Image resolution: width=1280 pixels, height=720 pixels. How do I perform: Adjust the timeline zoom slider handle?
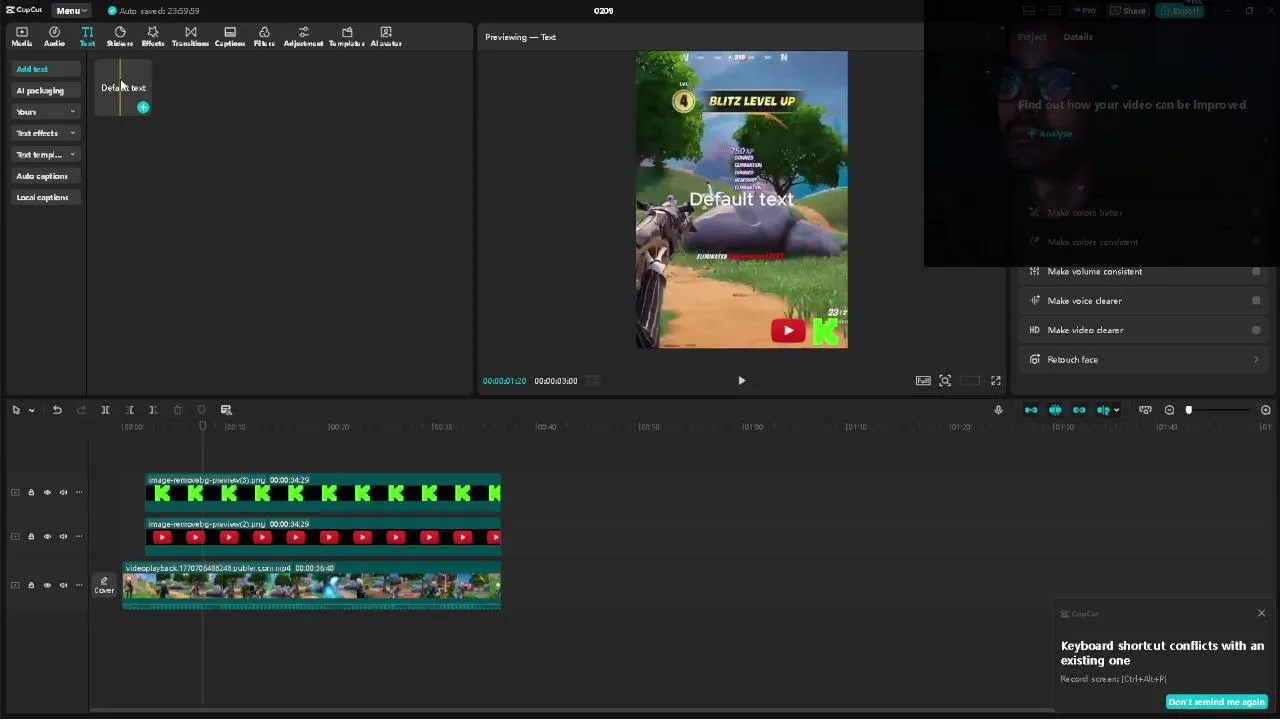tap(1189, 410)
